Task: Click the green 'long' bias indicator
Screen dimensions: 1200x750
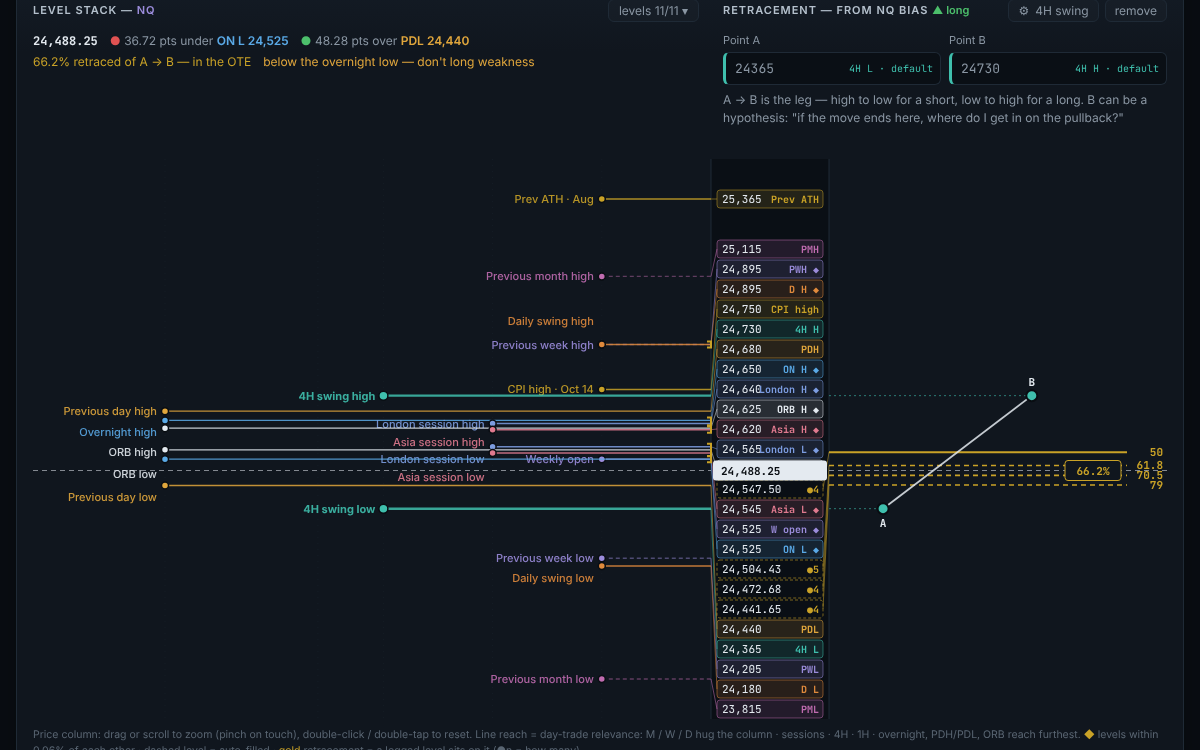Action: point(951,10)
